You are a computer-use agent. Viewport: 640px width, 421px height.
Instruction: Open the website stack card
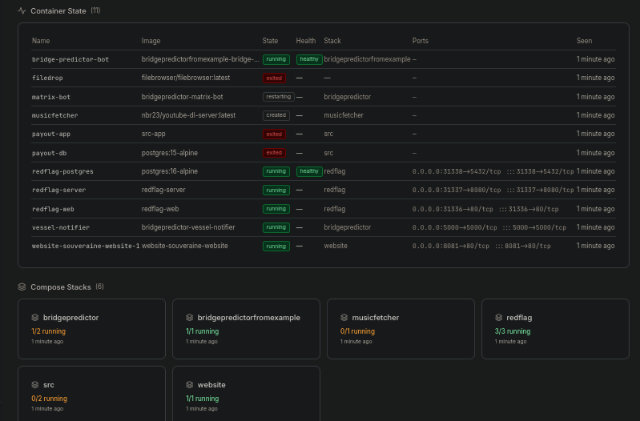click(246, 394)
